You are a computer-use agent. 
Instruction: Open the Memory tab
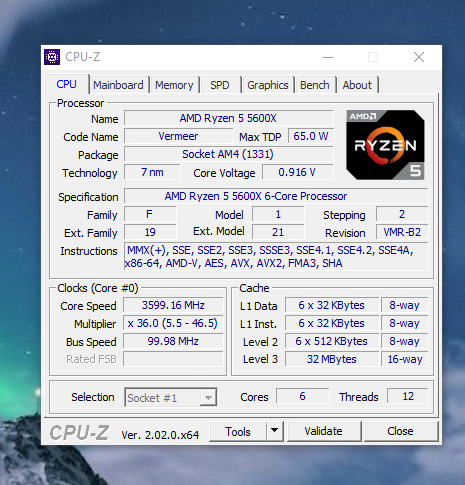point(174,85)
